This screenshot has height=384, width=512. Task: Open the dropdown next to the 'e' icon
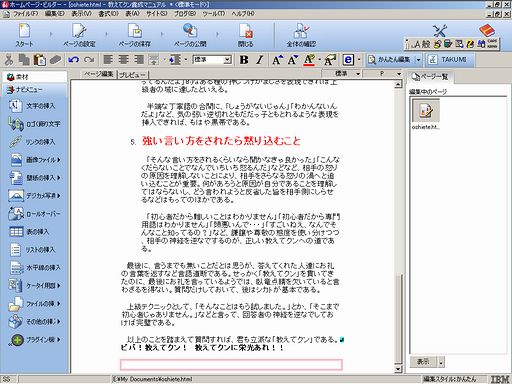(x=359, y=60)
